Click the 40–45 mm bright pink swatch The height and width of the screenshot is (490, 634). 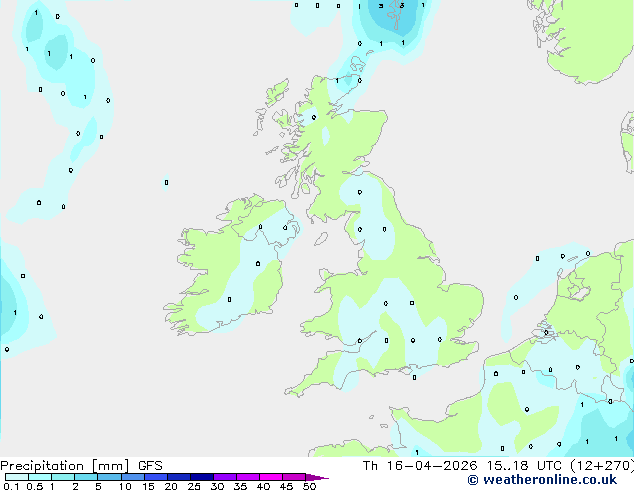[x=271, y=477]
